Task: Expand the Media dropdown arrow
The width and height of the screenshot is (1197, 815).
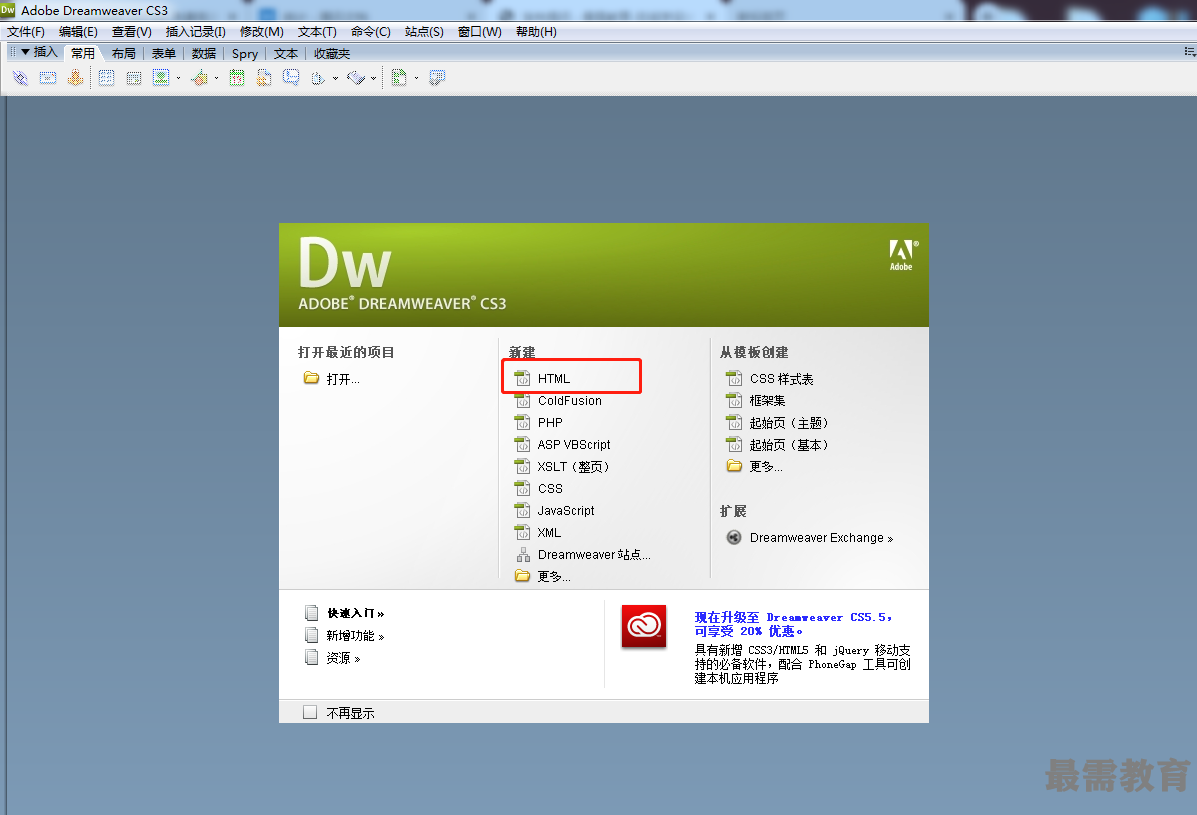Action: [x=217, y=78]
